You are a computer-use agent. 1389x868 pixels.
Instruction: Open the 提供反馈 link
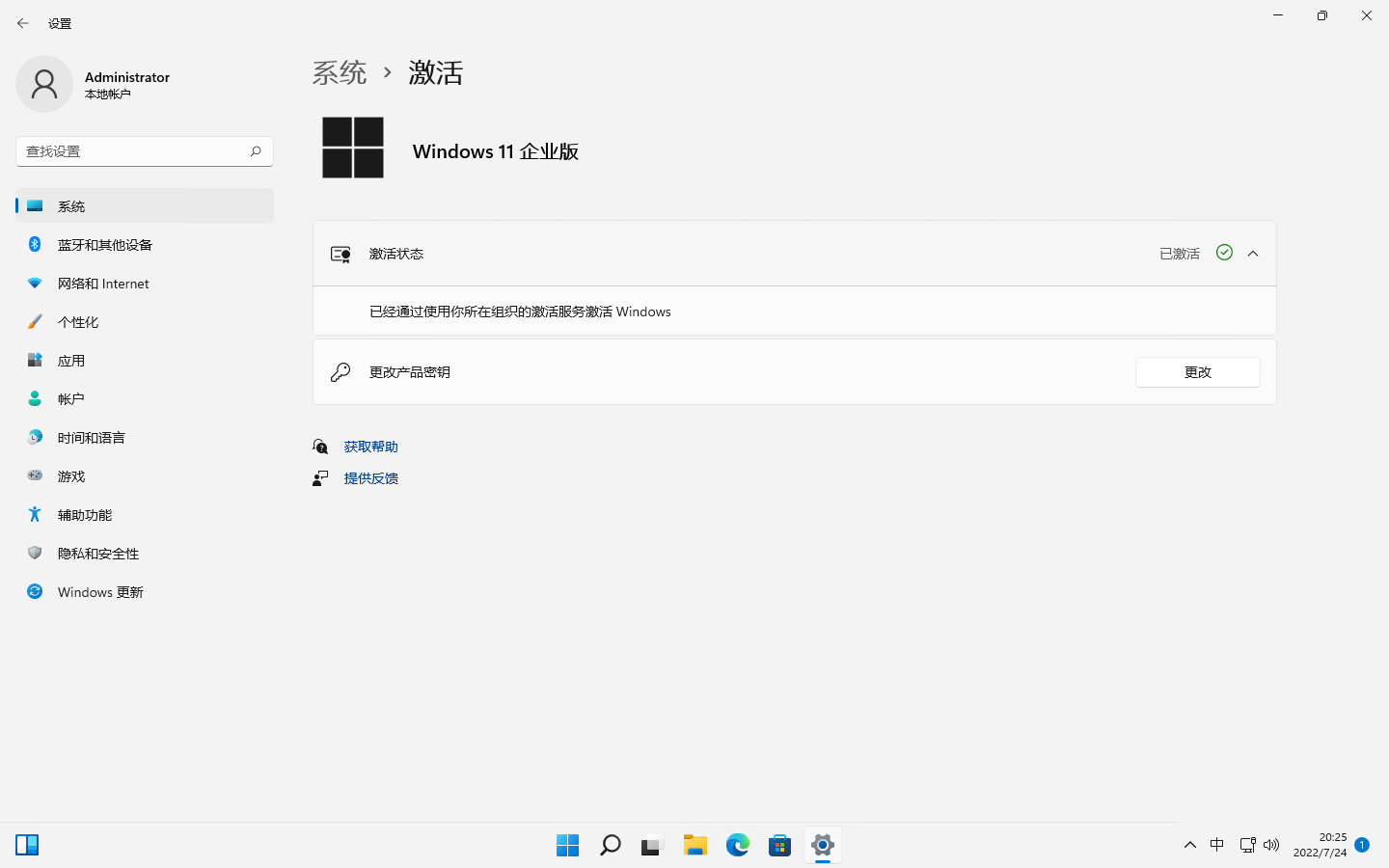click(x=371, y=478)
